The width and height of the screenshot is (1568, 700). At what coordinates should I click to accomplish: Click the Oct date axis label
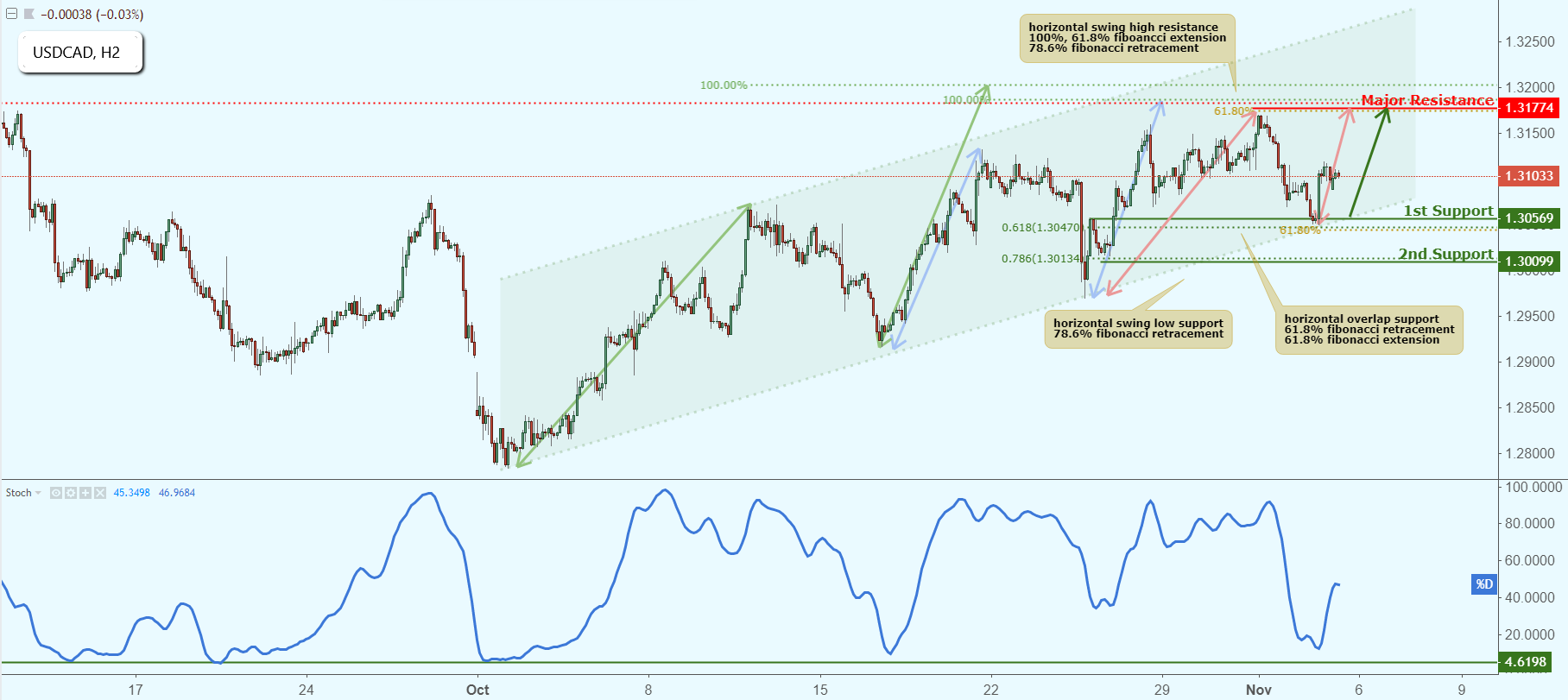tap(477, 690)
